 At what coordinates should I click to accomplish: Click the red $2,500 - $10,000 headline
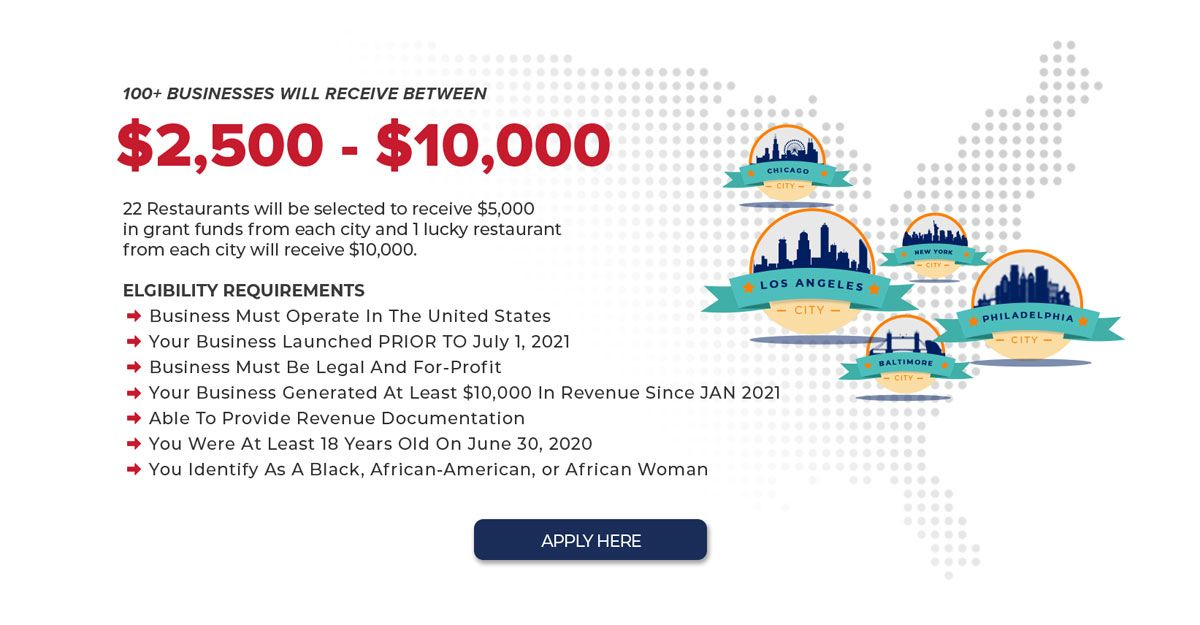coord(363,145)
